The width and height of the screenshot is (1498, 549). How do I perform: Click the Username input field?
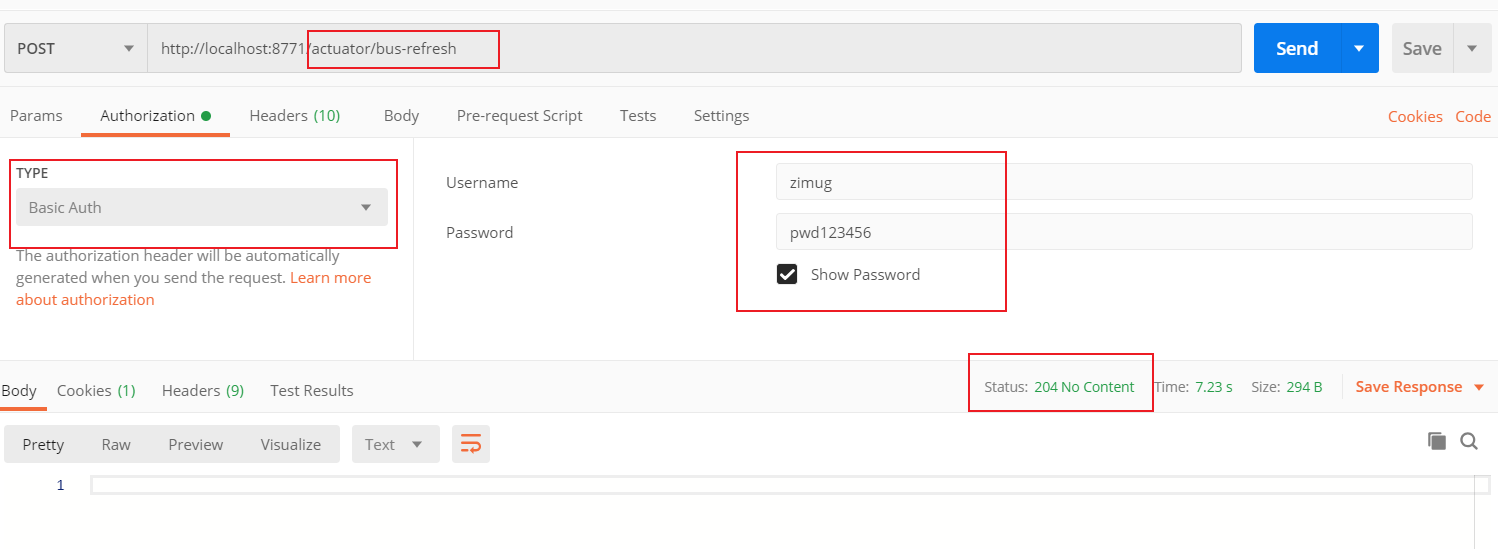click(1124, 182)
